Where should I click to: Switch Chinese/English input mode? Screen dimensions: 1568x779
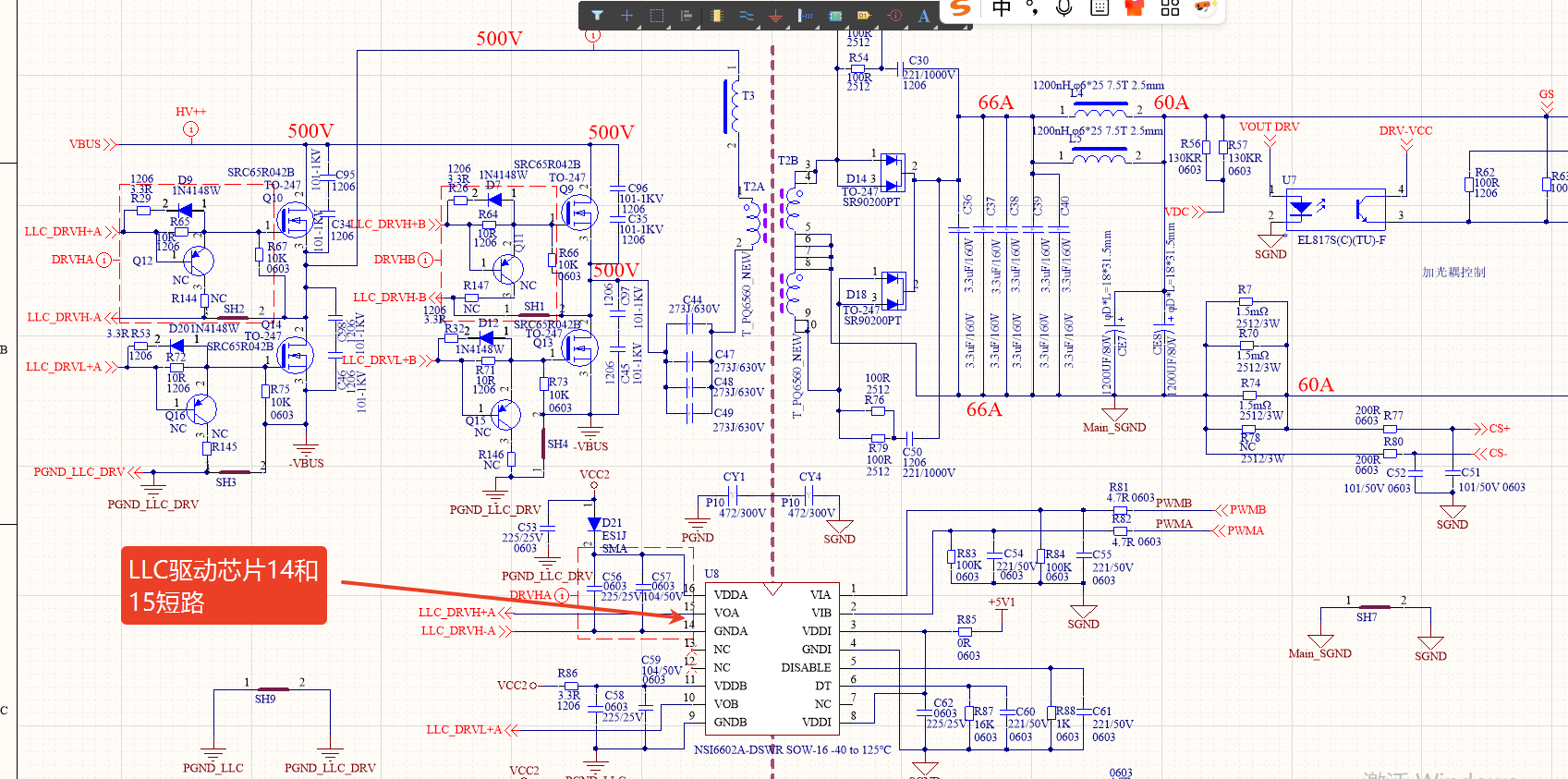coord(1002,8)
